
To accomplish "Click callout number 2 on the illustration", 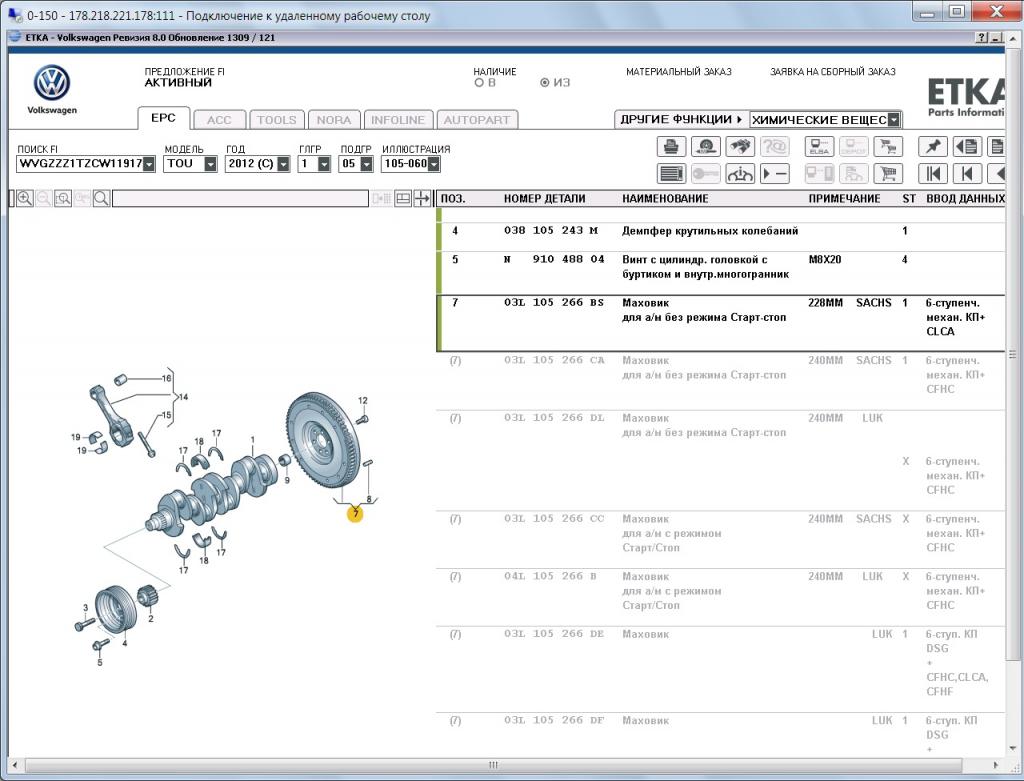I will (151, 618).
